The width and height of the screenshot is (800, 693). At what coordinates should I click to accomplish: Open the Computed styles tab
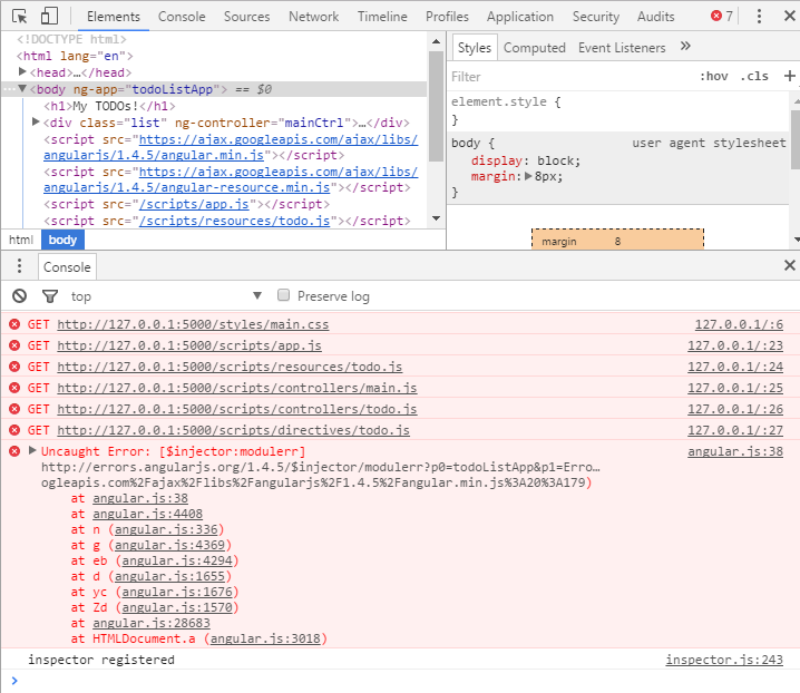click(x=534, y=47)
